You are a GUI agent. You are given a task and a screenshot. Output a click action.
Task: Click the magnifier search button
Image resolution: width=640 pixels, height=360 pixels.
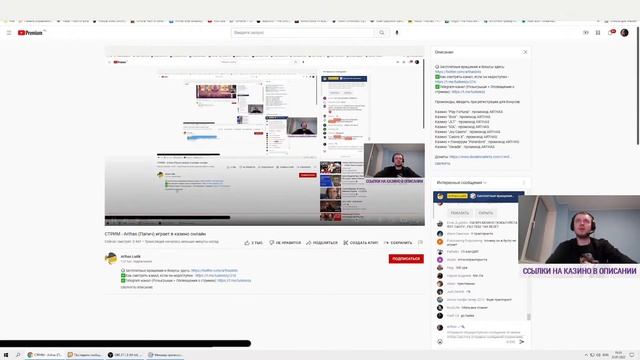coord(382,33)
